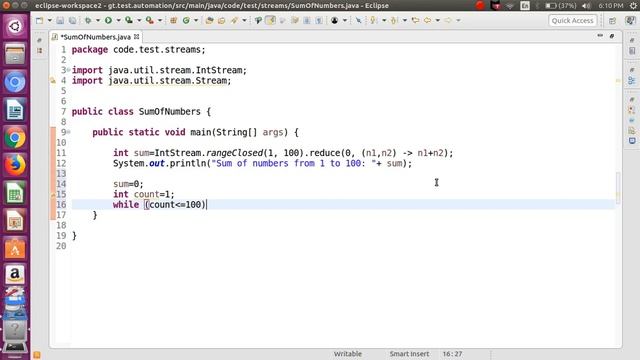Click the Toggle Breadcrumb toolbar icon

(258, 20)
